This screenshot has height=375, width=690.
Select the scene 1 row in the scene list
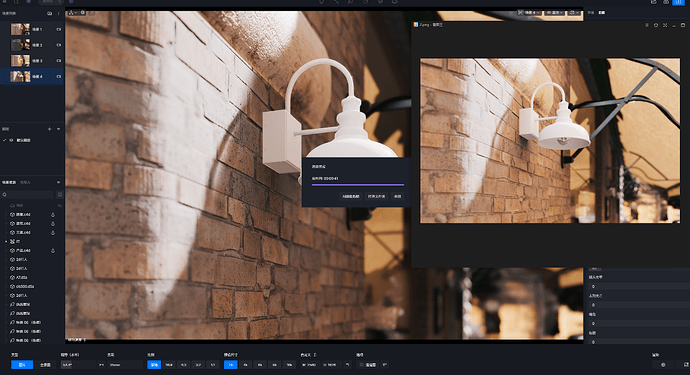tap(32, 29)
